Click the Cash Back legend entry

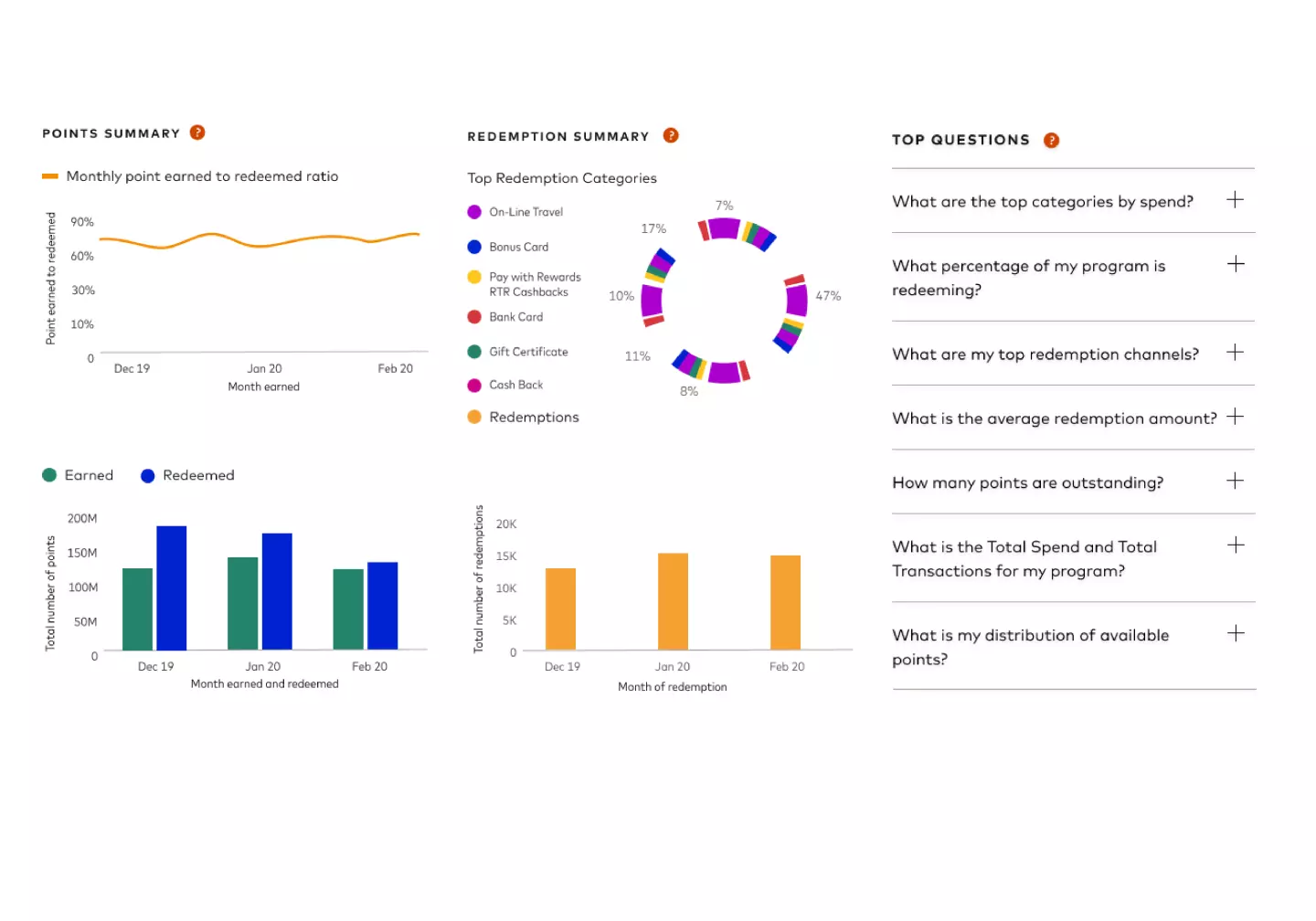[505, 385]
